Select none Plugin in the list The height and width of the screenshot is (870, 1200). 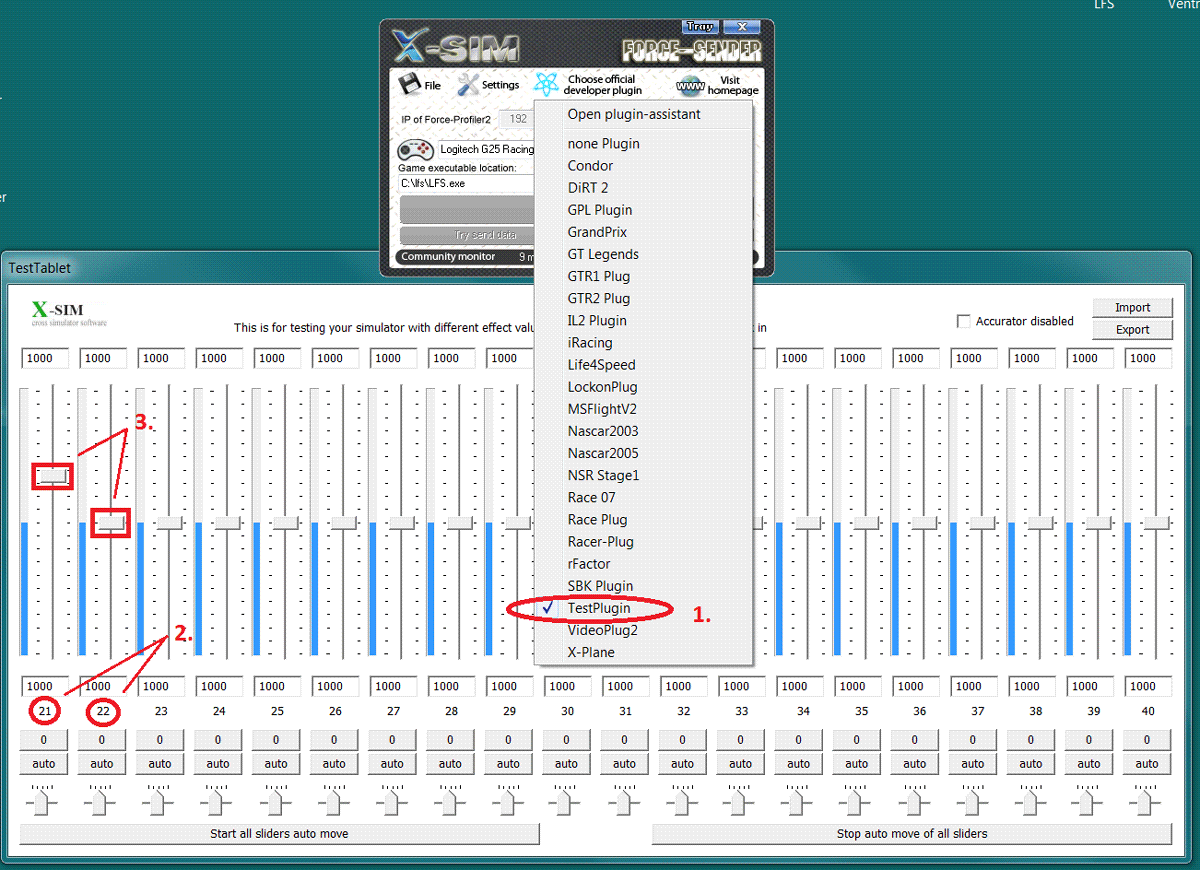pos(604,144)
